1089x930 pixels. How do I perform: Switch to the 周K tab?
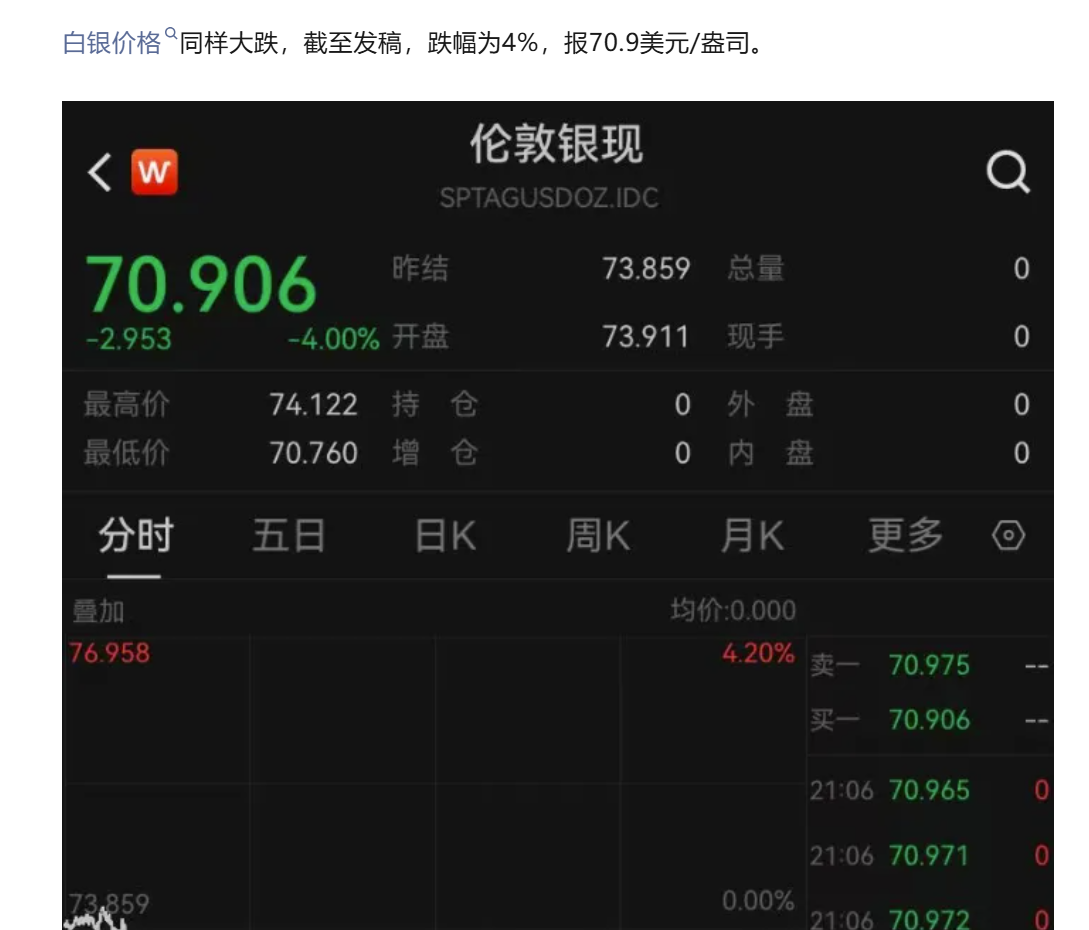(598, 535)
